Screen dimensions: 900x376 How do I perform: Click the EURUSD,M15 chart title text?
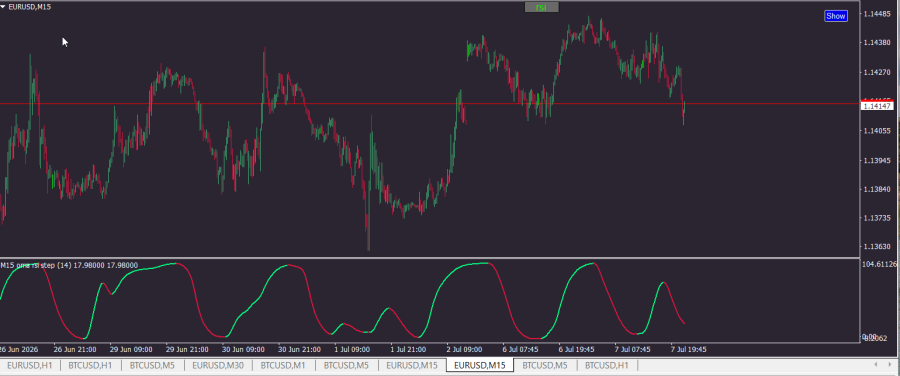[29, 7]
